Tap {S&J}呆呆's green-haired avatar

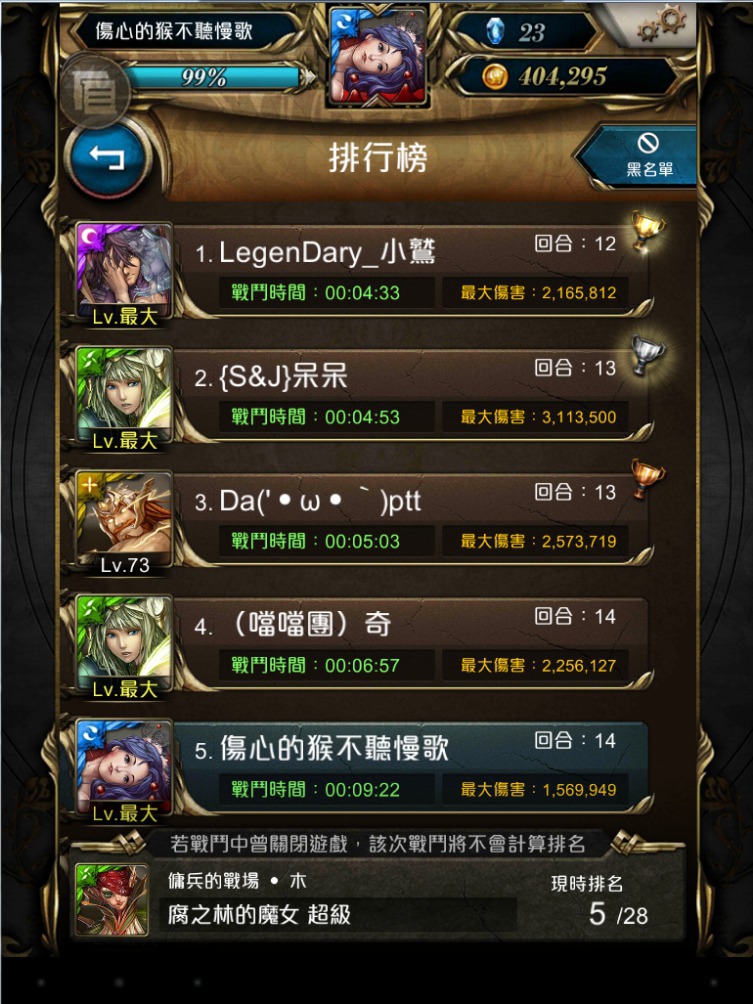click(x=124, y=397)
